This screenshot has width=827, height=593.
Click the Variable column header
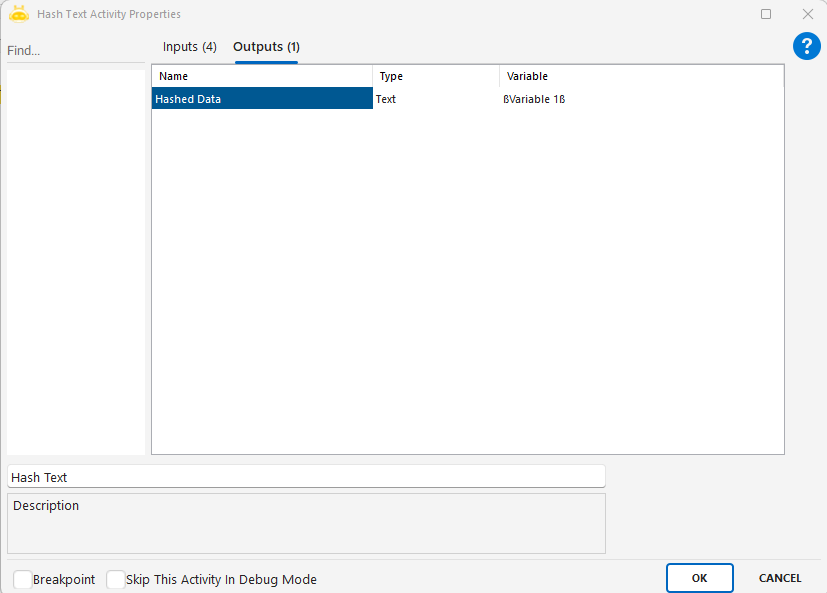pyautogui.click(x=640, y=76)
